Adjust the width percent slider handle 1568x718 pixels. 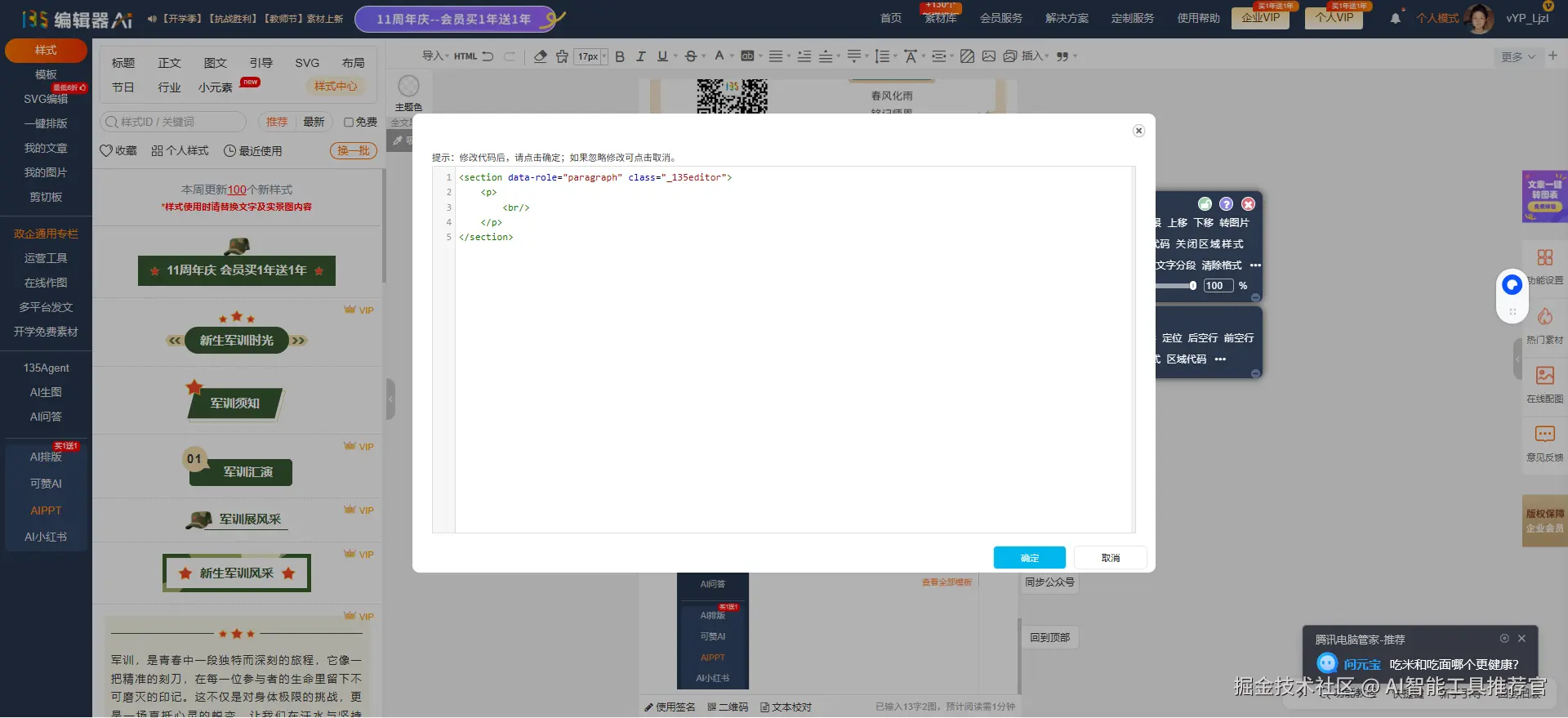pyautogui.click(x=1193, y=286)
